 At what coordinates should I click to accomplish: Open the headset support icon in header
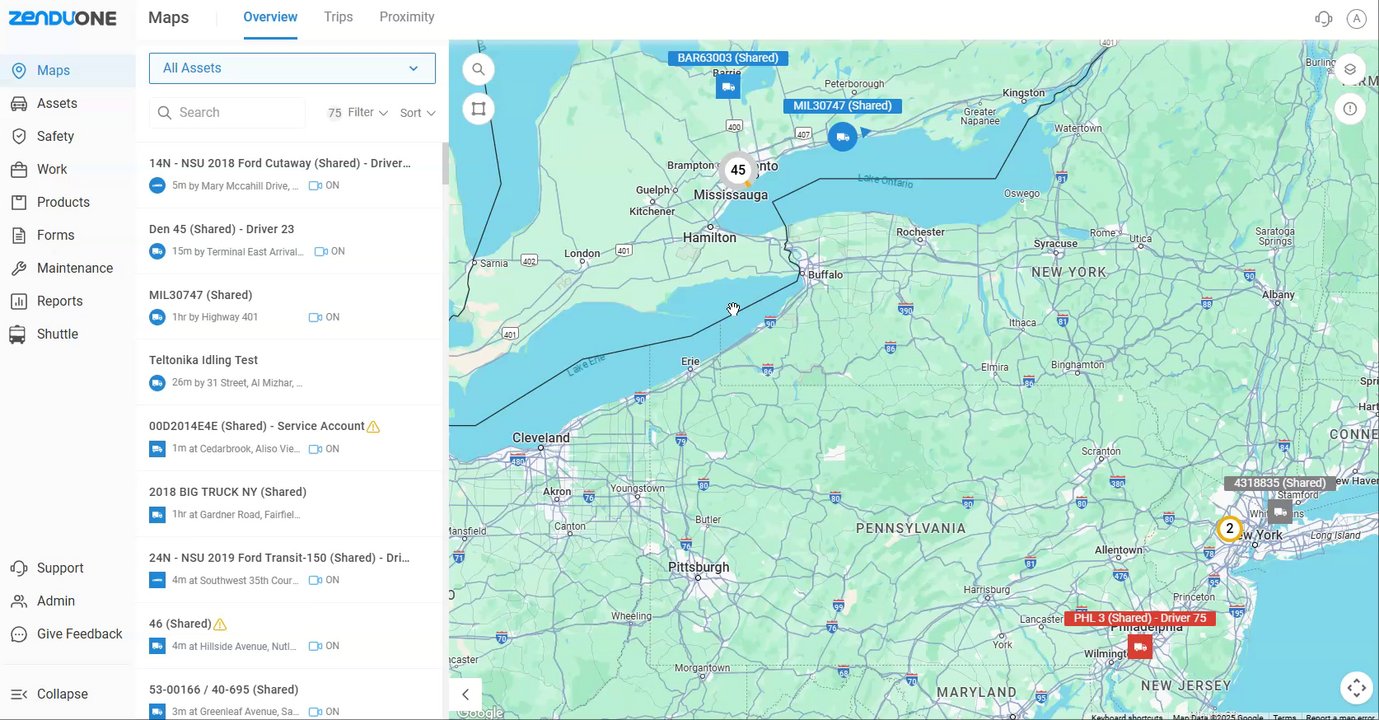tap(1324, 18)
